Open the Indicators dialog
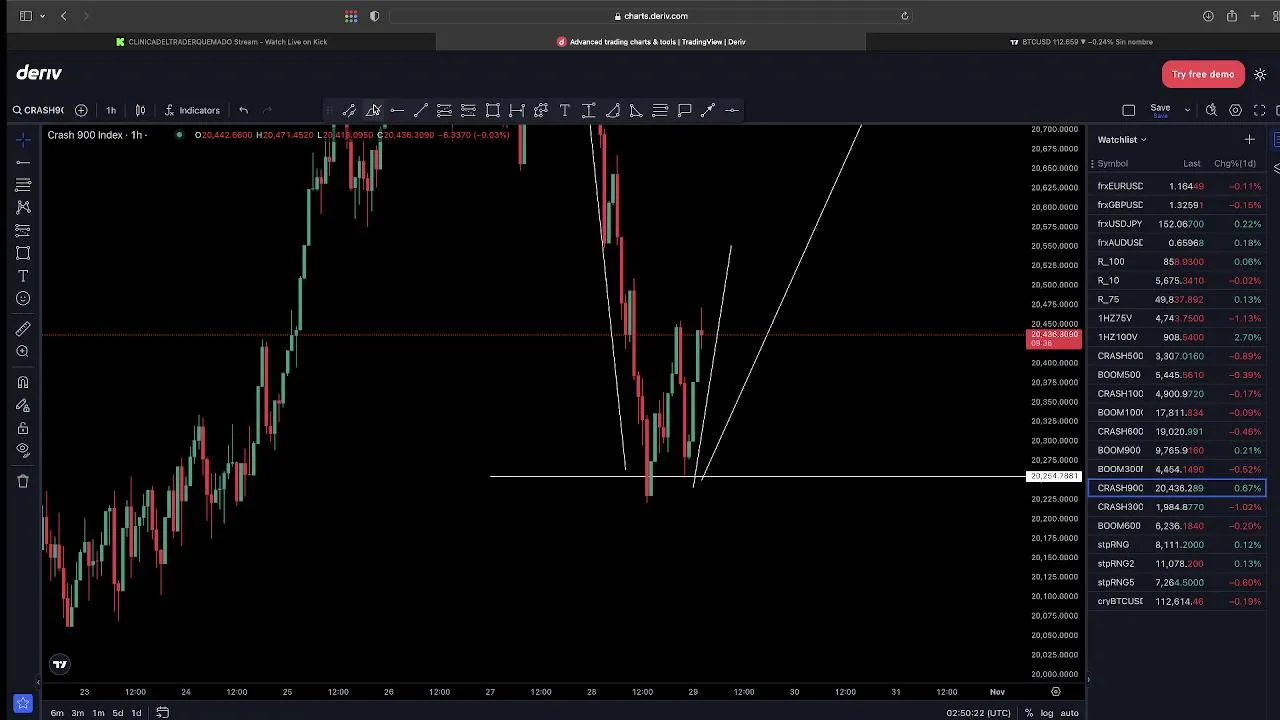The width and height of the screenshot is (1280, 720). [192, 110]
